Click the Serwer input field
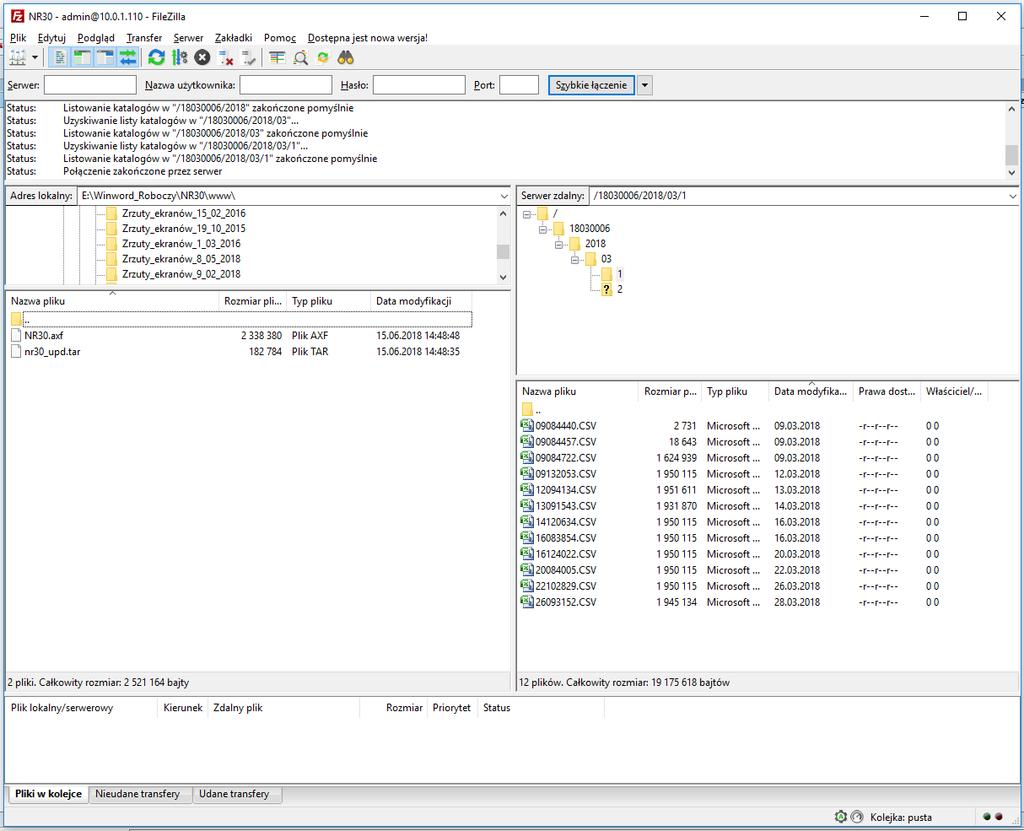The image size is (1024, 831). pos(90,85)
